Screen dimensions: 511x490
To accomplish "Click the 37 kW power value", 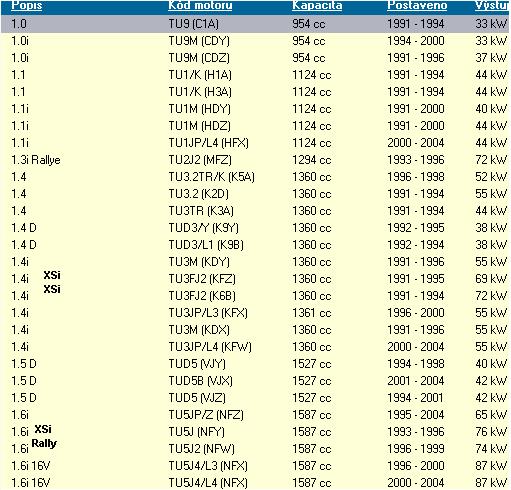I will 491,58.
